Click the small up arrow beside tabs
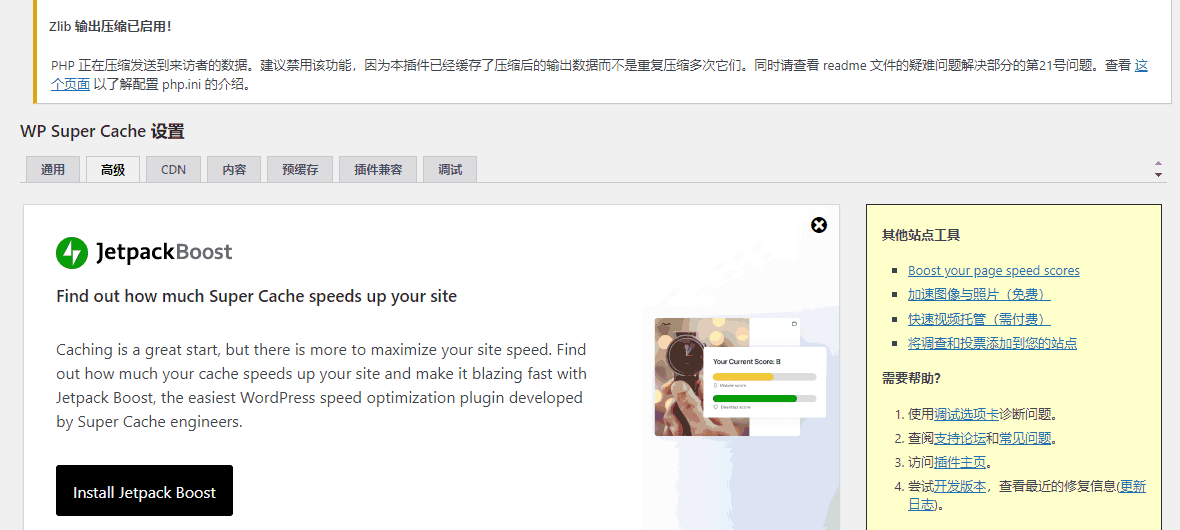 point(1158,163)
